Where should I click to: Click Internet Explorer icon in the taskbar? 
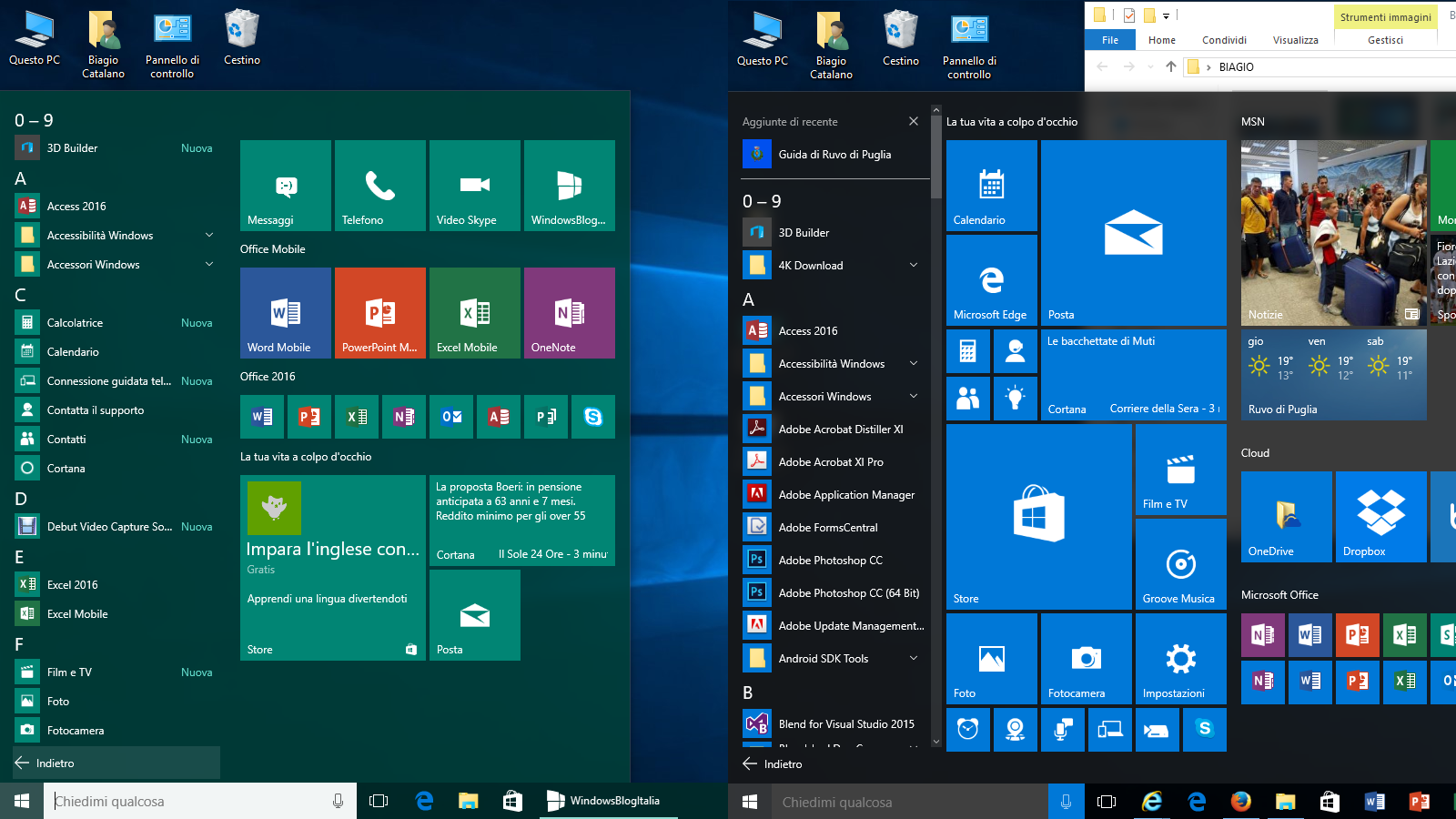coord(1152,802)
